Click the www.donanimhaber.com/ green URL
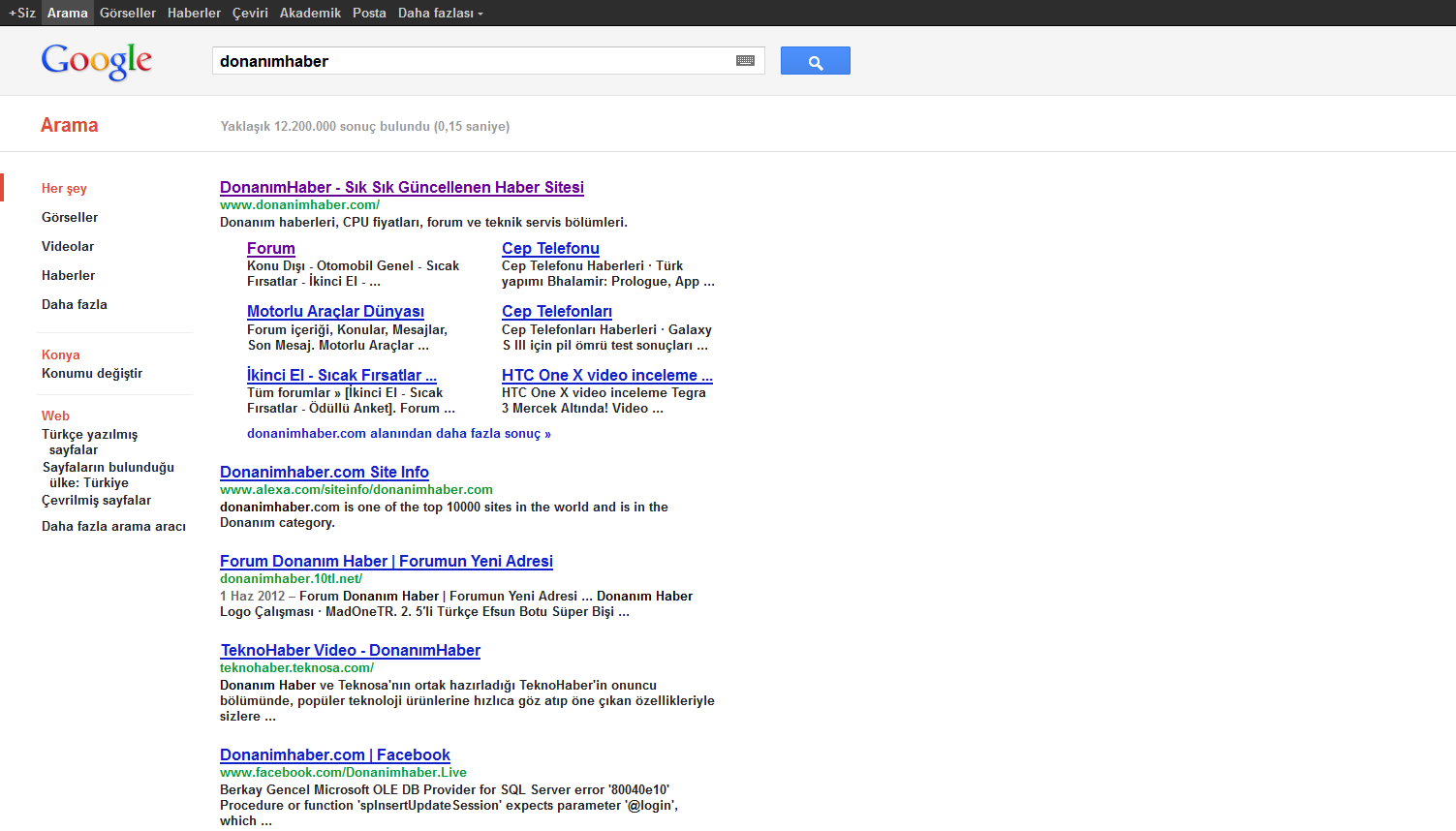Screen dimensions: 1456x831 point(299,204)
